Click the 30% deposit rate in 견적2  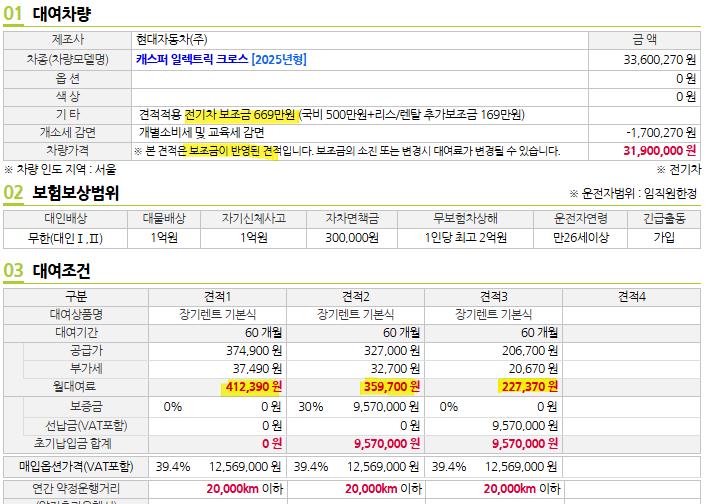coord(311,407)
